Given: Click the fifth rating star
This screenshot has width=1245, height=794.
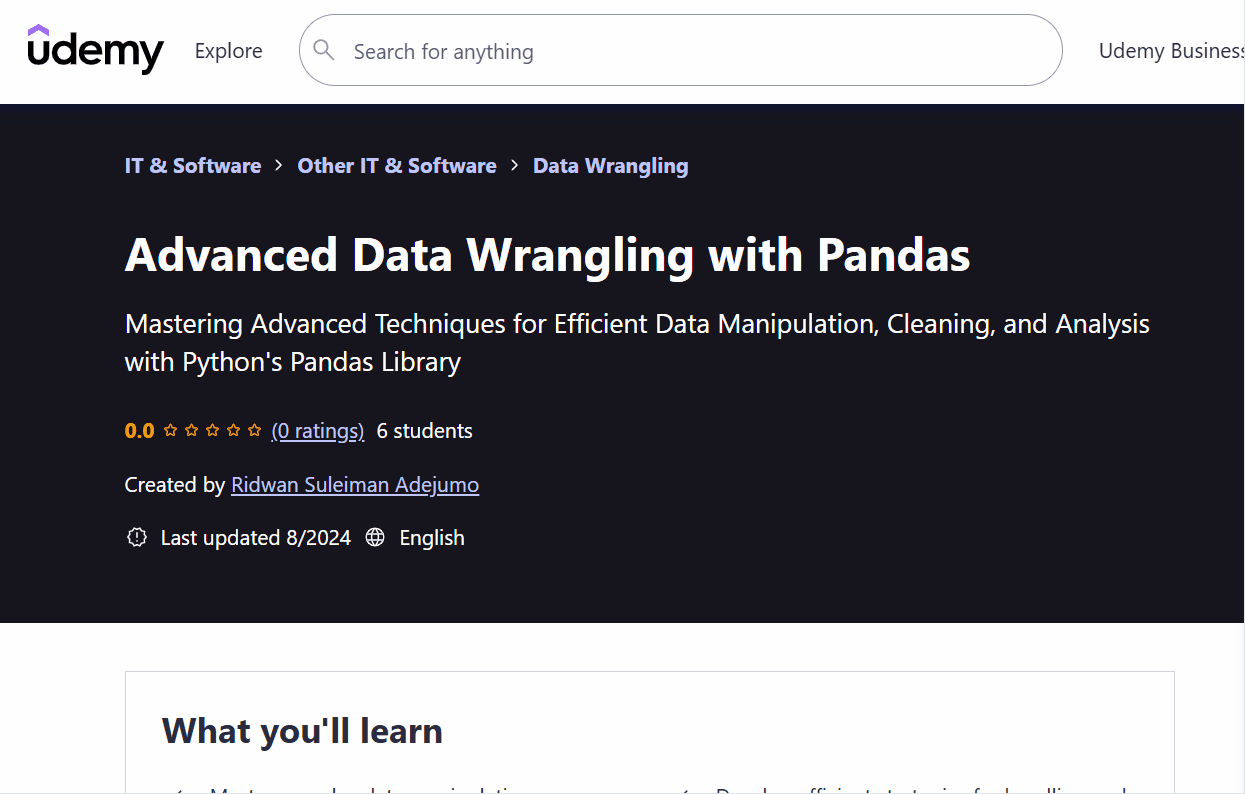Looking at the screenshot, I should coord(254,431).
